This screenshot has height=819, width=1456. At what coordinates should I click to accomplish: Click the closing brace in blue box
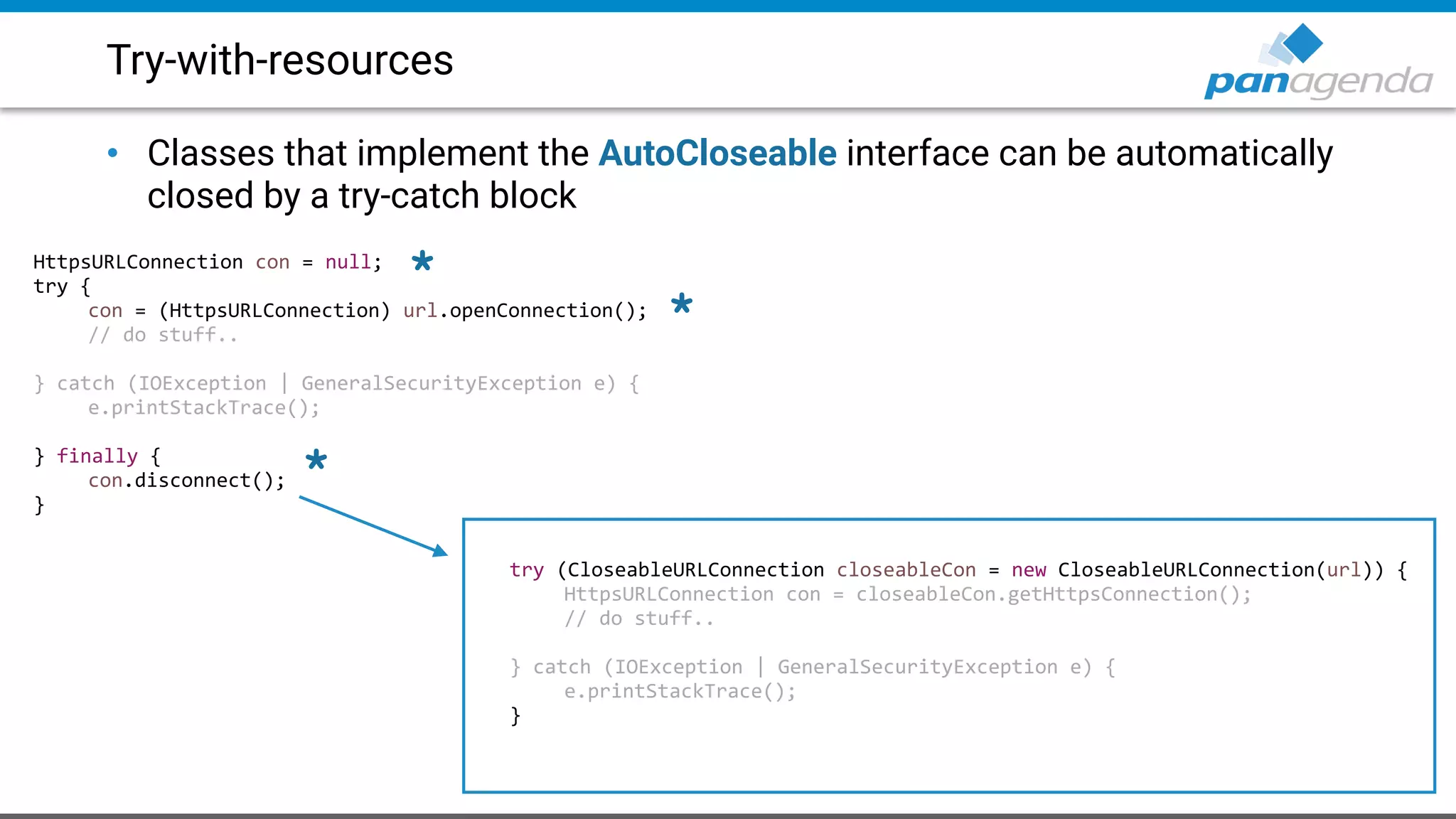coord(515,715)
